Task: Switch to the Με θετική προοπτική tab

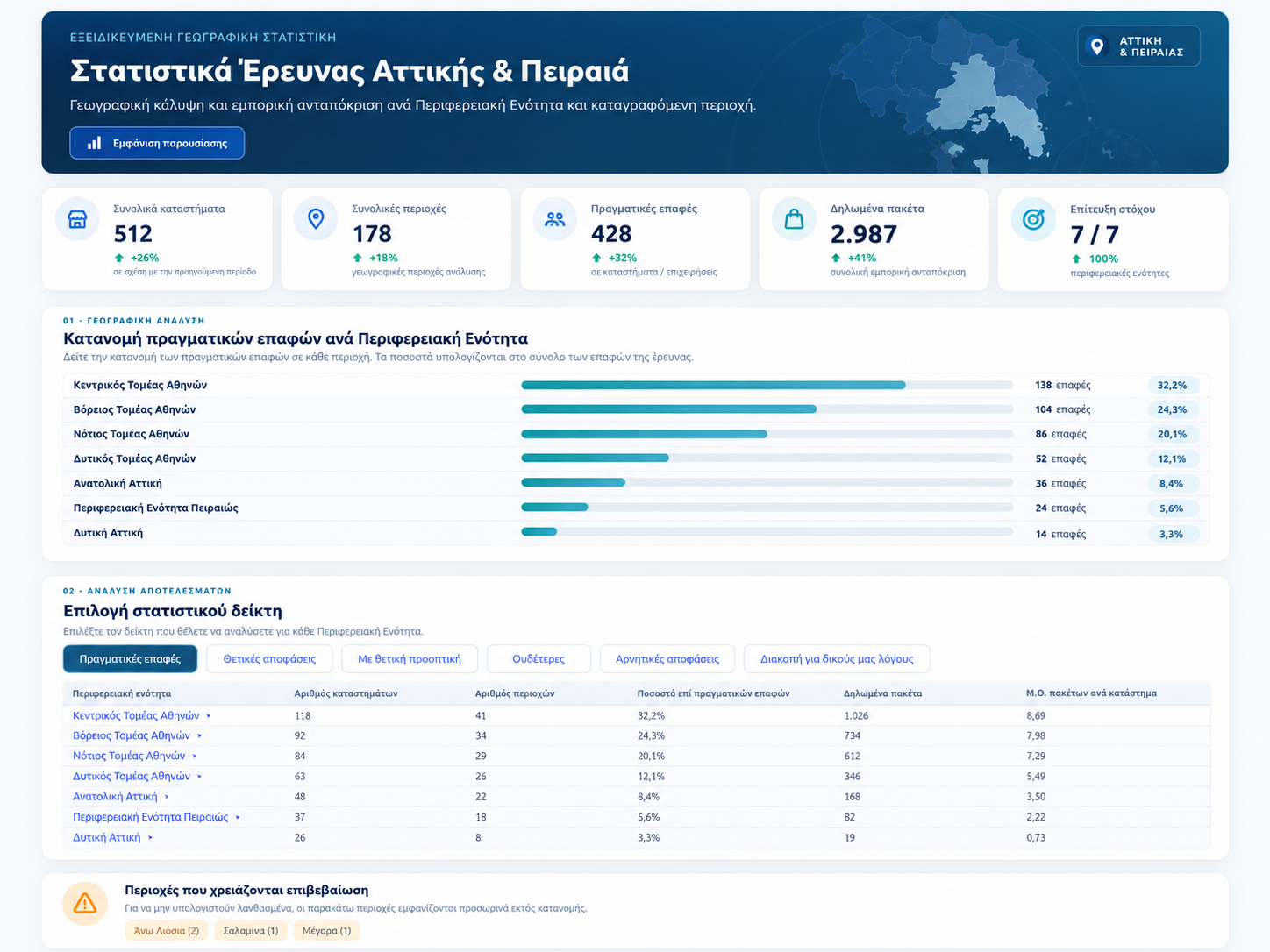Action: [410, 659]
